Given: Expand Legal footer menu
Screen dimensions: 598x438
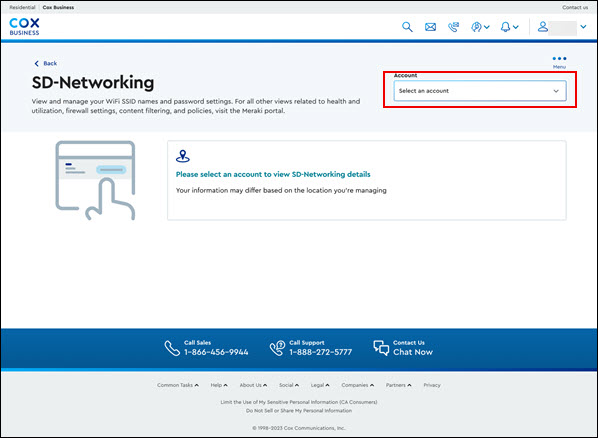Looking at the screenshot, I should click(x=320, y=385).
